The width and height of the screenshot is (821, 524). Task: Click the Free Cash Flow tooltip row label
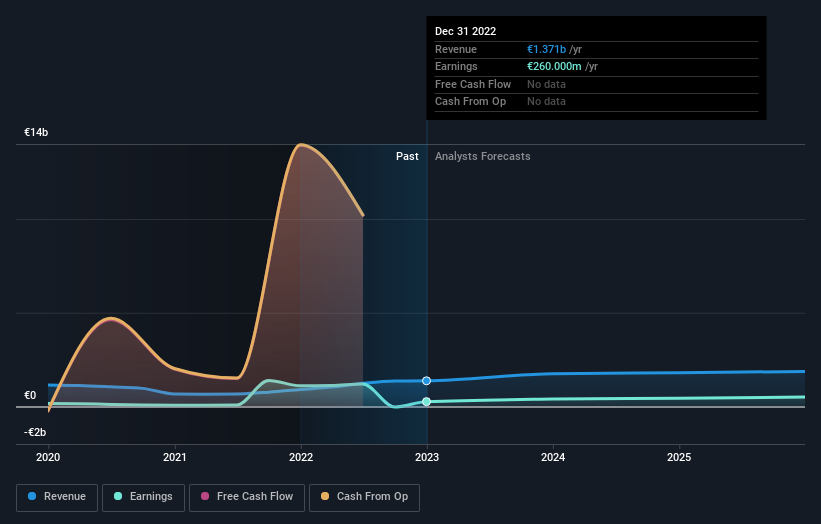[x=473, y=84]
